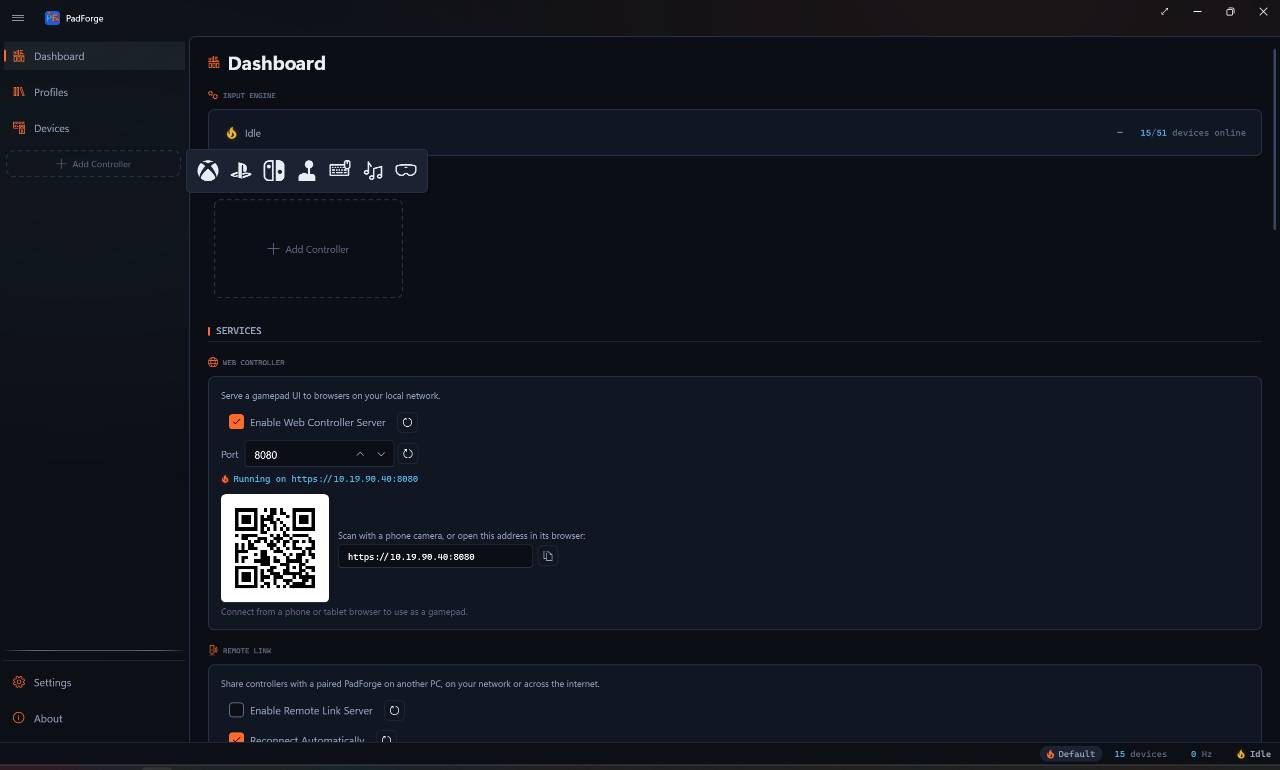Viewport: 1280px width, 770px height.
Task: Open the Dashboard page in sidebar
Action: (94, 56)
